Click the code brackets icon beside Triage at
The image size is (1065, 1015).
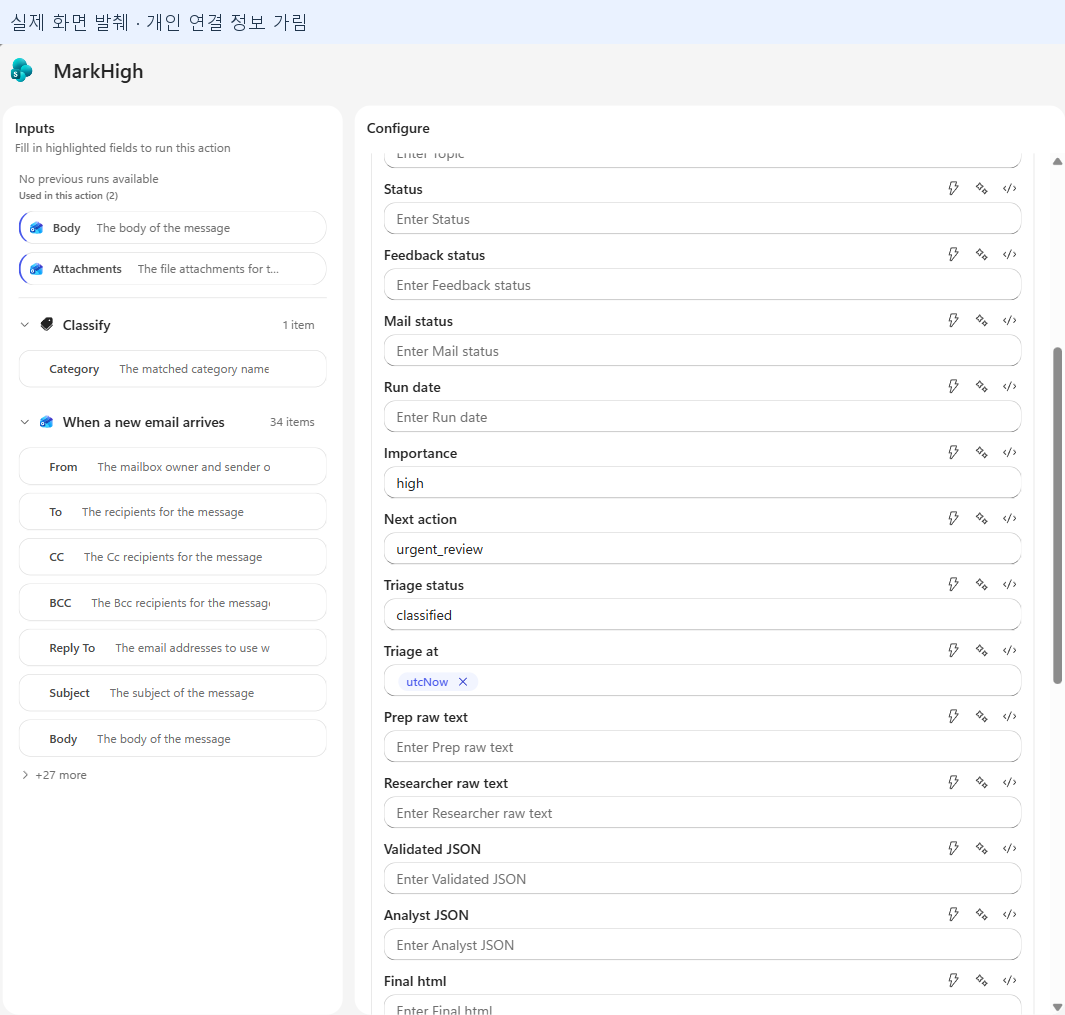pos(1009,650)
